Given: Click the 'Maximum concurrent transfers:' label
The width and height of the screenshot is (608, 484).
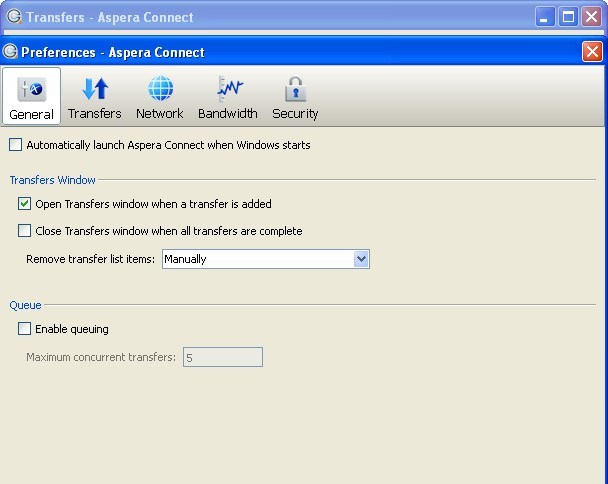Looking at the screenshot, I should pyautogui.click(x=101, y=357).
